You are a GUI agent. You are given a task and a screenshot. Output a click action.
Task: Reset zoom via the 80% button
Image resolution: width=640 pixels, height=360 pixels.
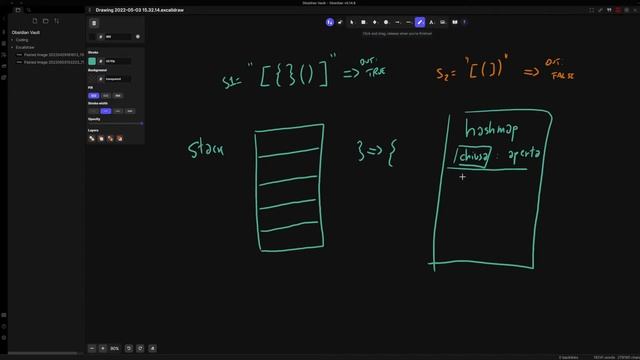[115, 348]
